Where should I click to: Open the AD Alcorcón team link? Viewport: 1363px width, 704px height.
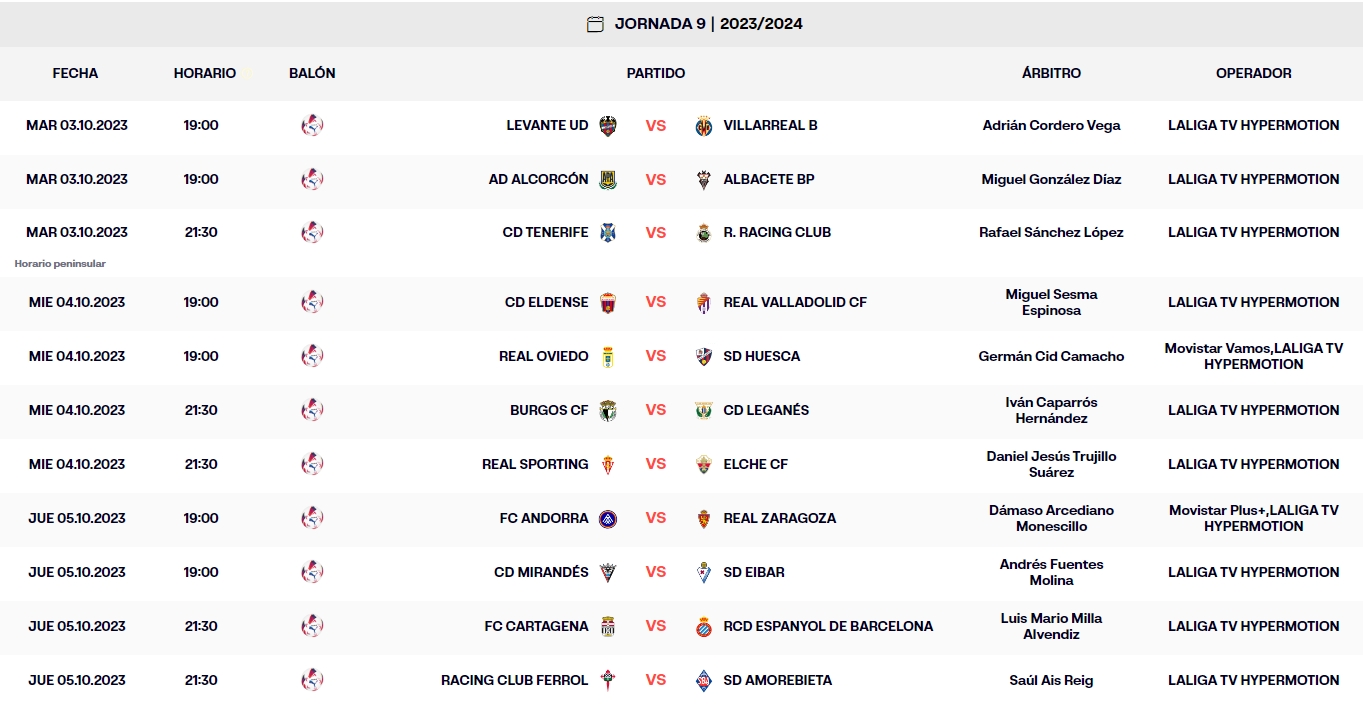point(538,180)
